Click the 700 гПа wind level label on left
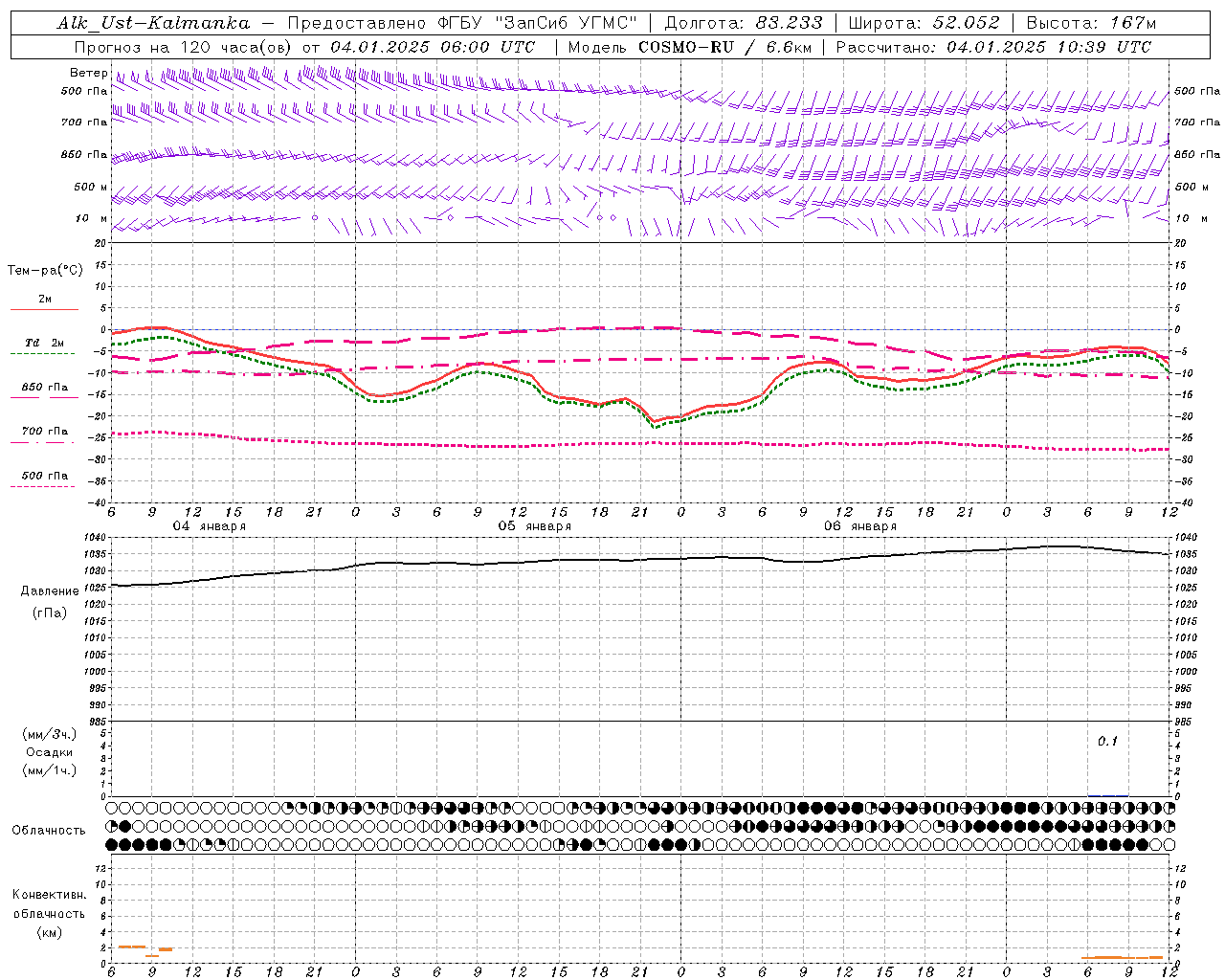Image resolution: width=1225 pixels, height=980 pixels. click(84, 122)
